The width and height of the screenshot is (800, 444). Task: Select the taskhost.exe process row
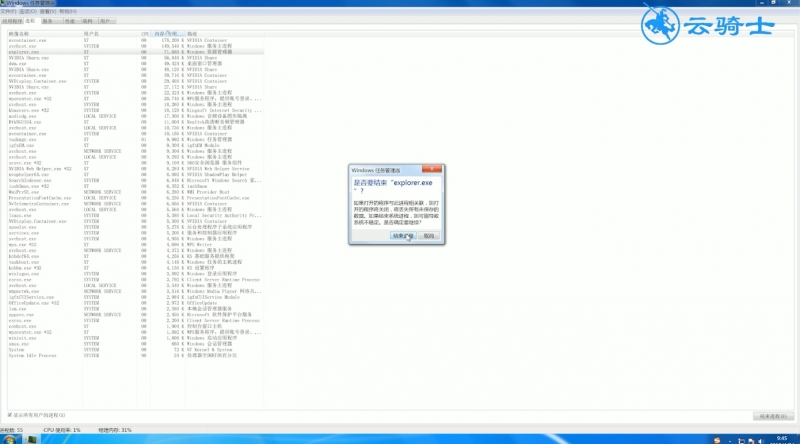[135, 262]
